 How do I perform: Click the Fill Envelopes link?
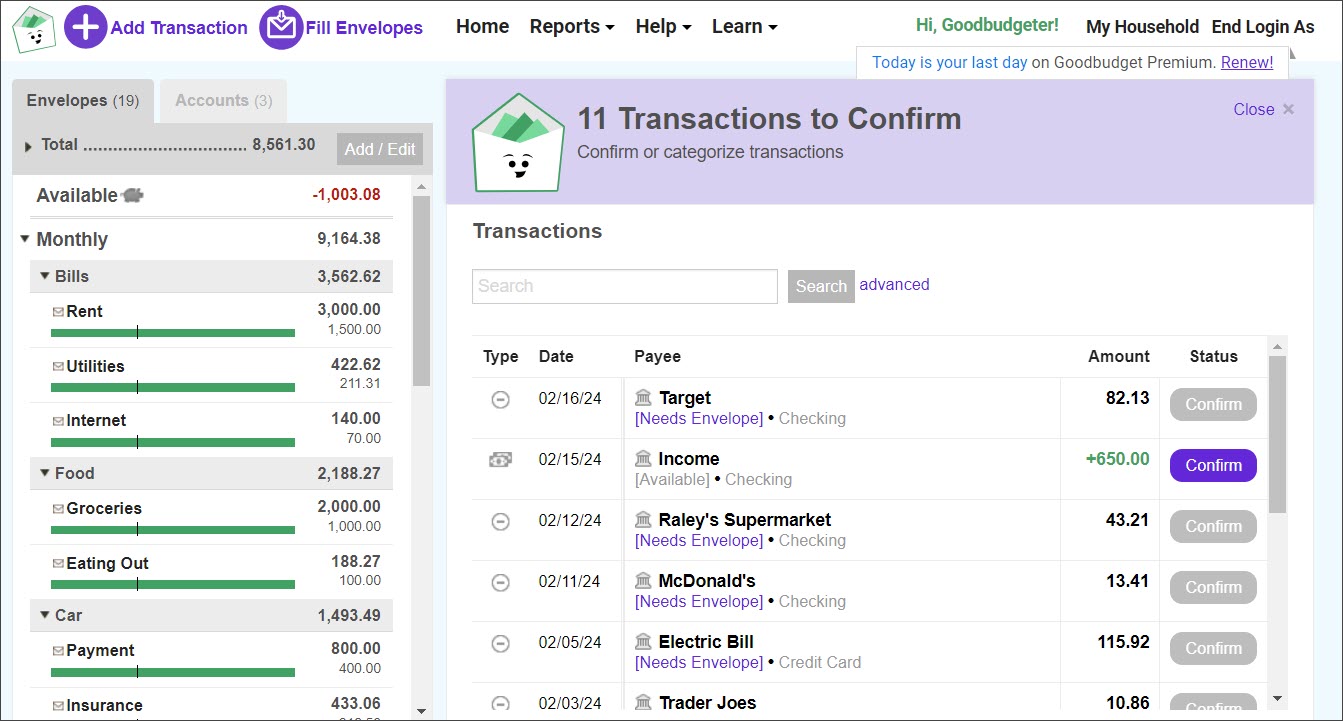tap(364, 28)
